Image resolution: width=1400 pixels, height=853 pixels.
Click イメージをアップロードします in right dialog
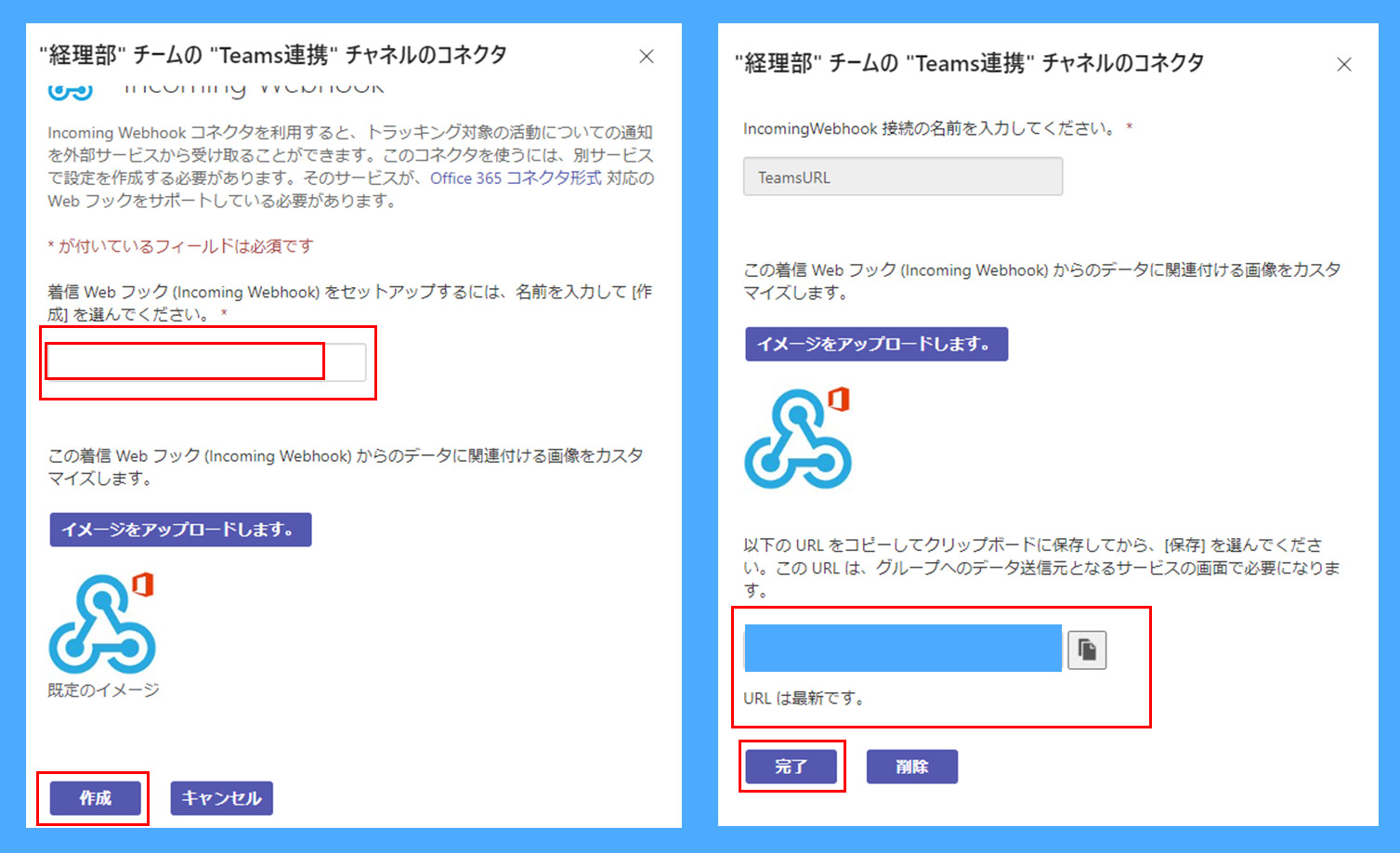(876, 344)
